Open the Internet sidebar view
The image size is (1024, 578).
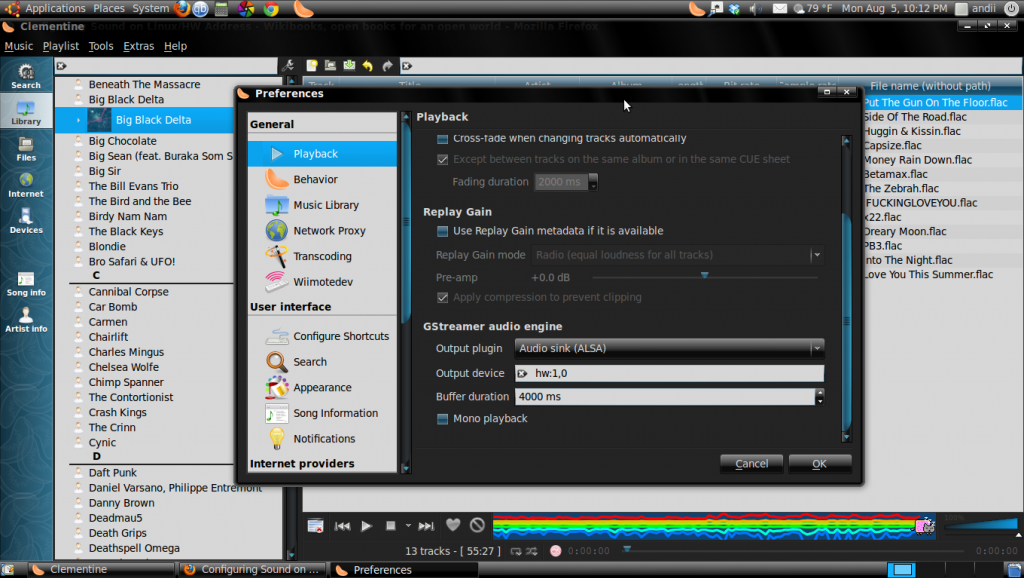click(26, 185)
